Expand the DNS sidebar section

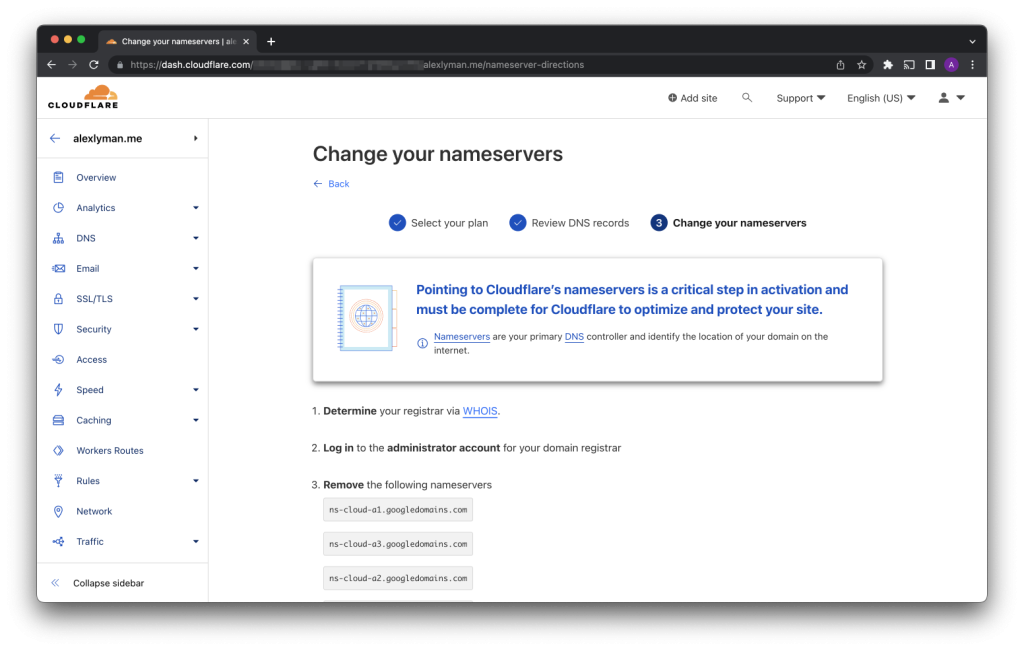196,239
